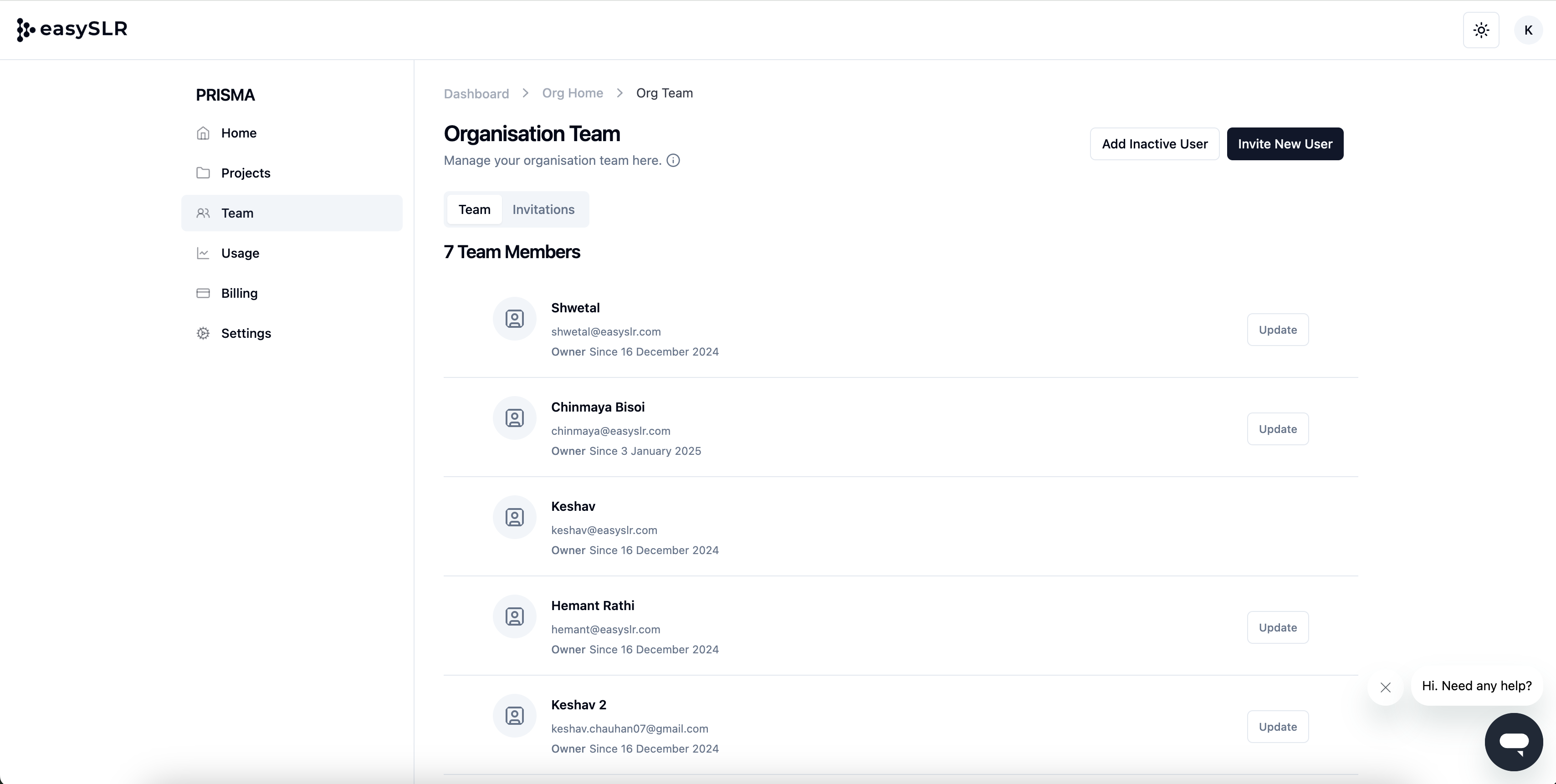Image resolution: width=1556 pixels, height=784 pixels.
Task: Click the Org Team breadcrumb
Action: pyautogui.click(x=665, y=93)
